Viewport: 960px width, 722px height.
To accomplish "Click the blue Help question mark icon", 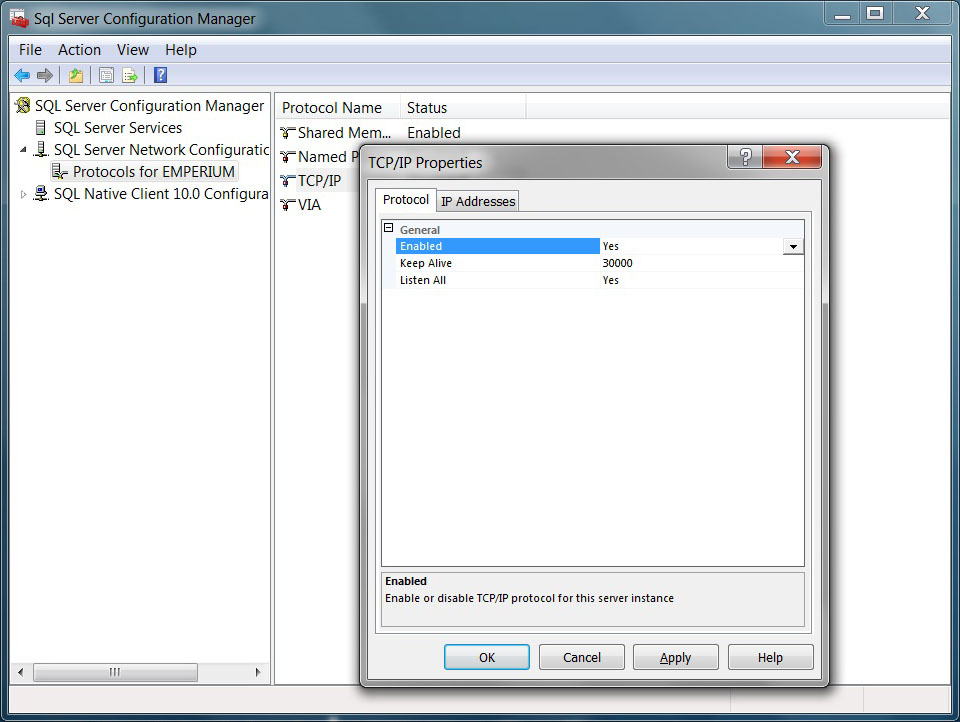I will coord(160,75).
